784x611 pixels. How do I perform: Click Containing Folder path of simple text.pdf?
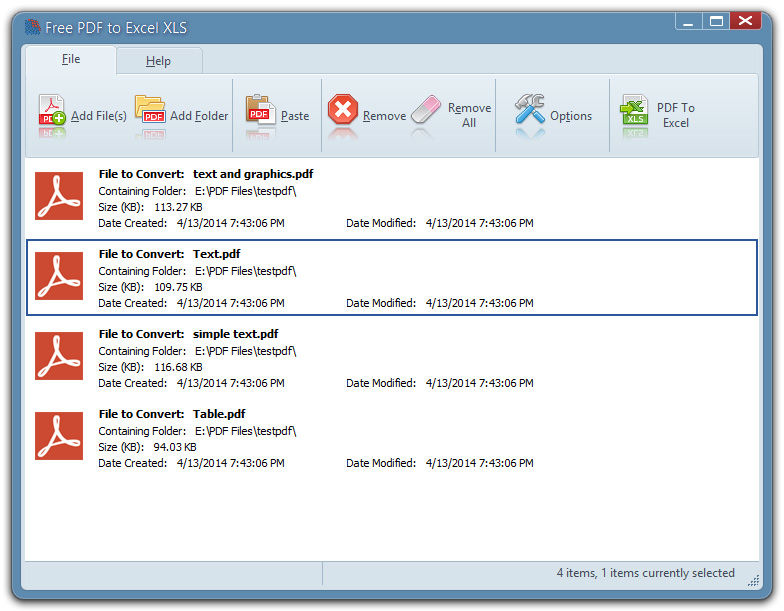246,351
